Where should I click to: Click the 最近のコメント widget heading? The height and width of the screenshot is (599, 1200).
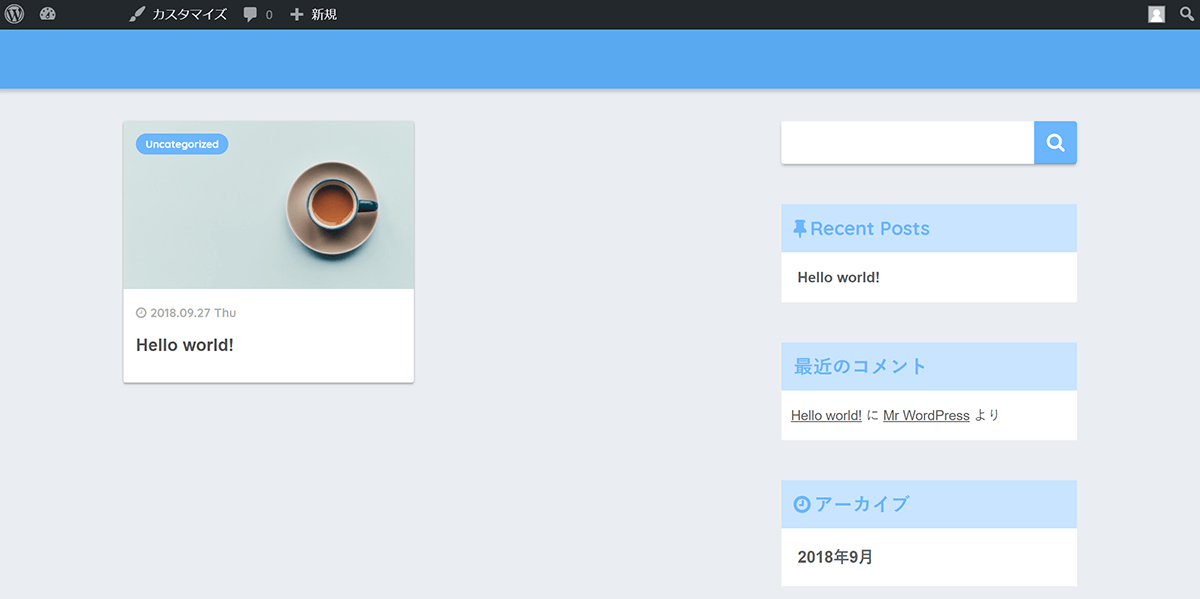point(861,367)
